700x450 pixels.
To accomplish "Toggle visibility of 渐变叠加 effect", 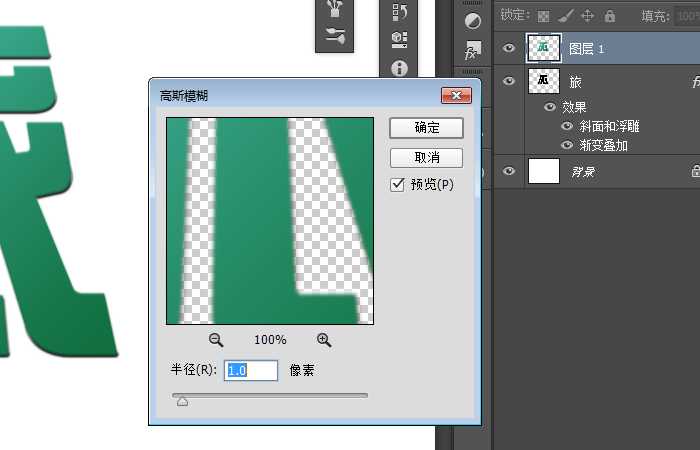I will click(567, 146).
